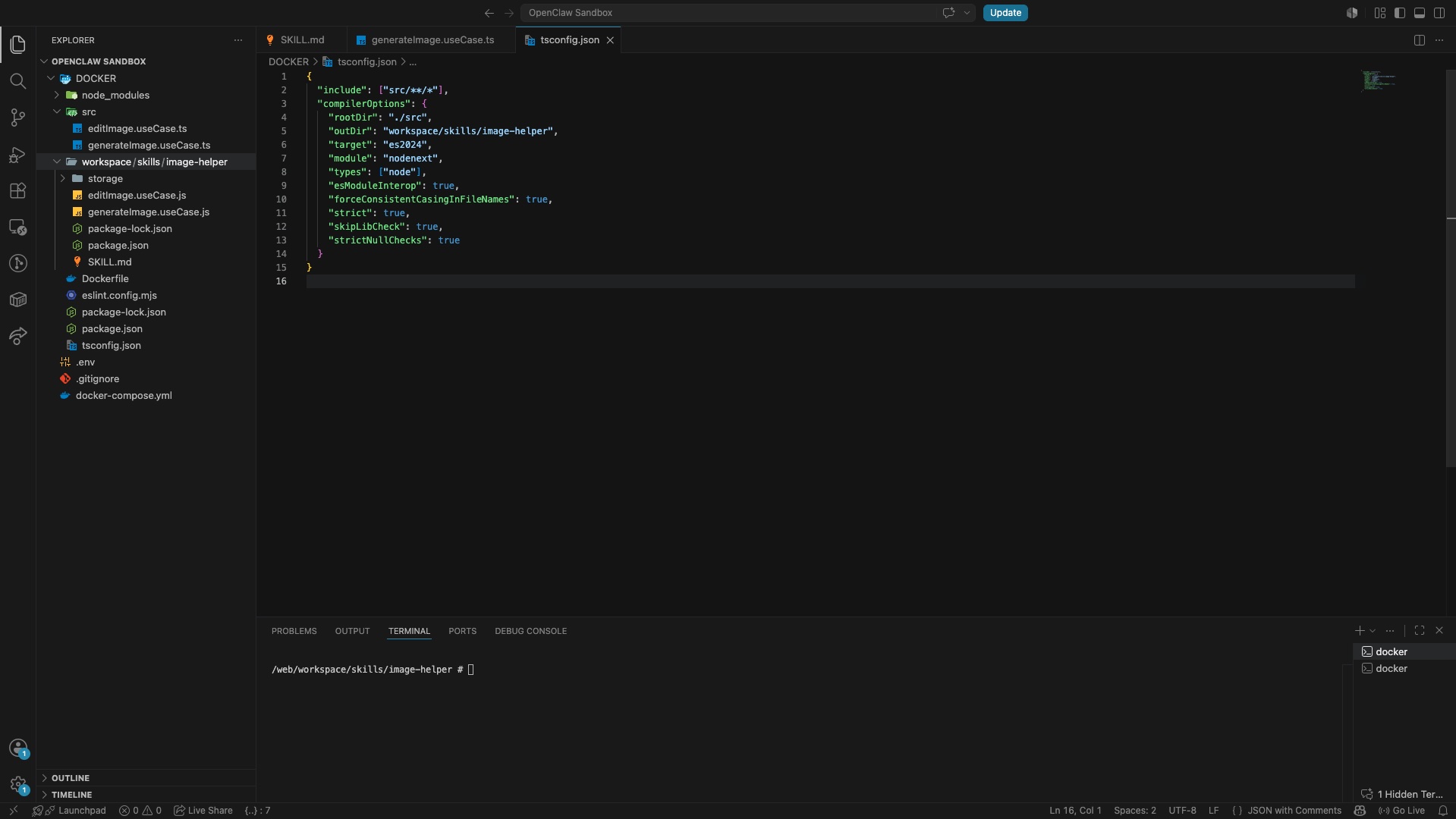The height and width of the screenshot is (819, 1456).
Task: Toggle the bottom panel visibility
Action: click(1419, 13)
